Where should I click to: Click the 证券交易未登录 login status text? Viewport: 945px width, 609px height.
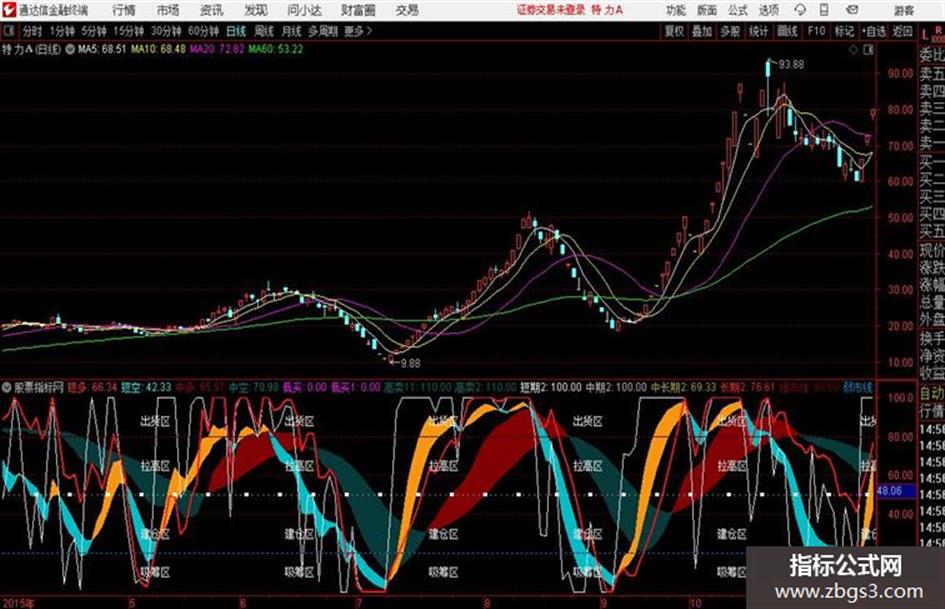[551, 10]
